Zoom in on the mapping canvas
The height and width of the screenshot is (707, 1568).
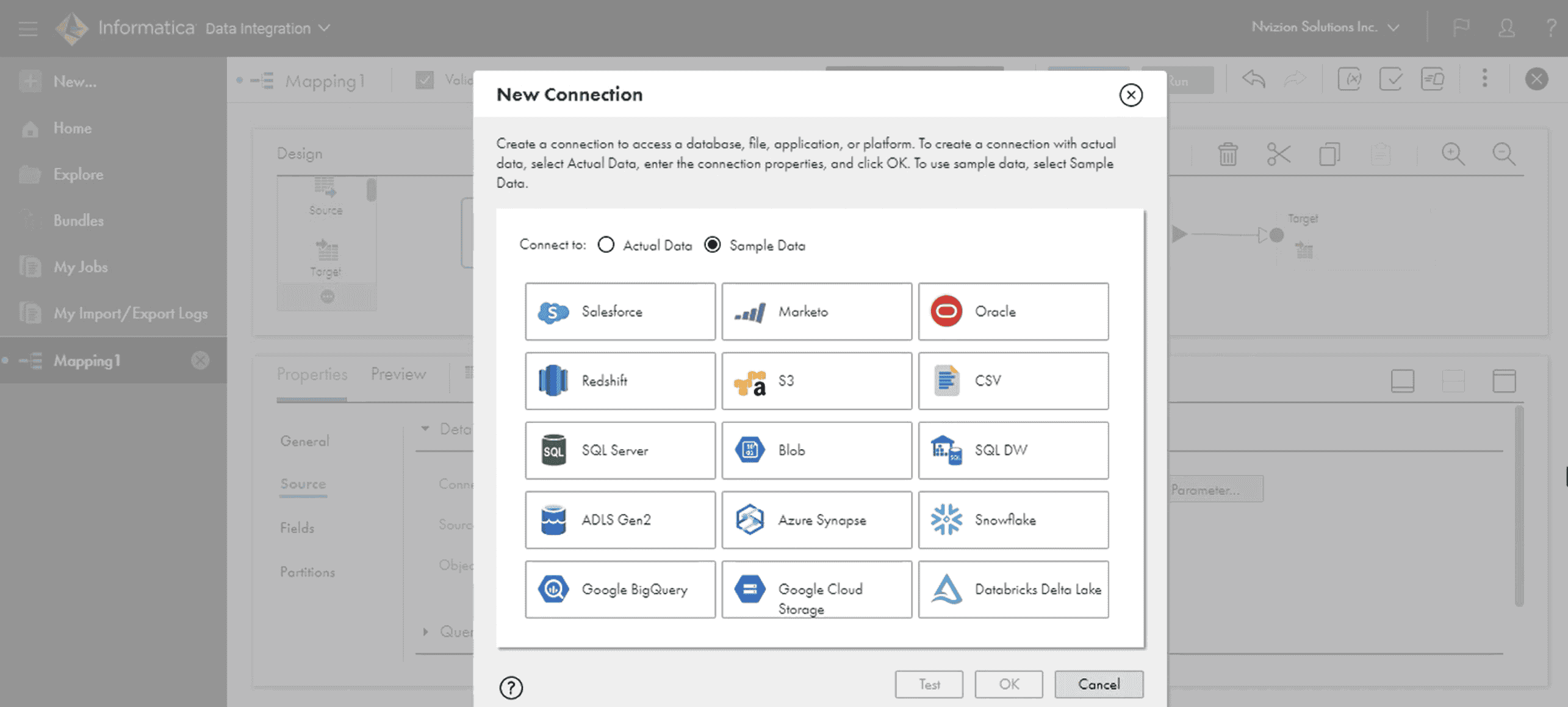1453,154
